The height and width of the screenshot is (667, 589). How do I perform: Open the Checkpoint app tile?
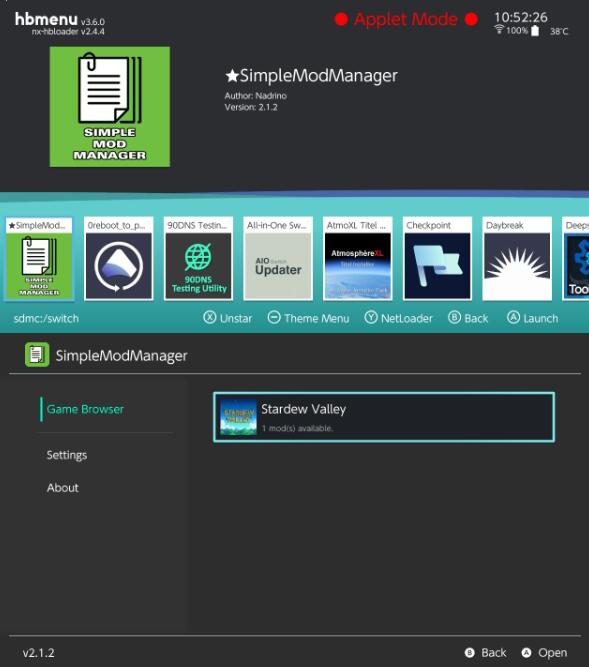click(437, 259)
